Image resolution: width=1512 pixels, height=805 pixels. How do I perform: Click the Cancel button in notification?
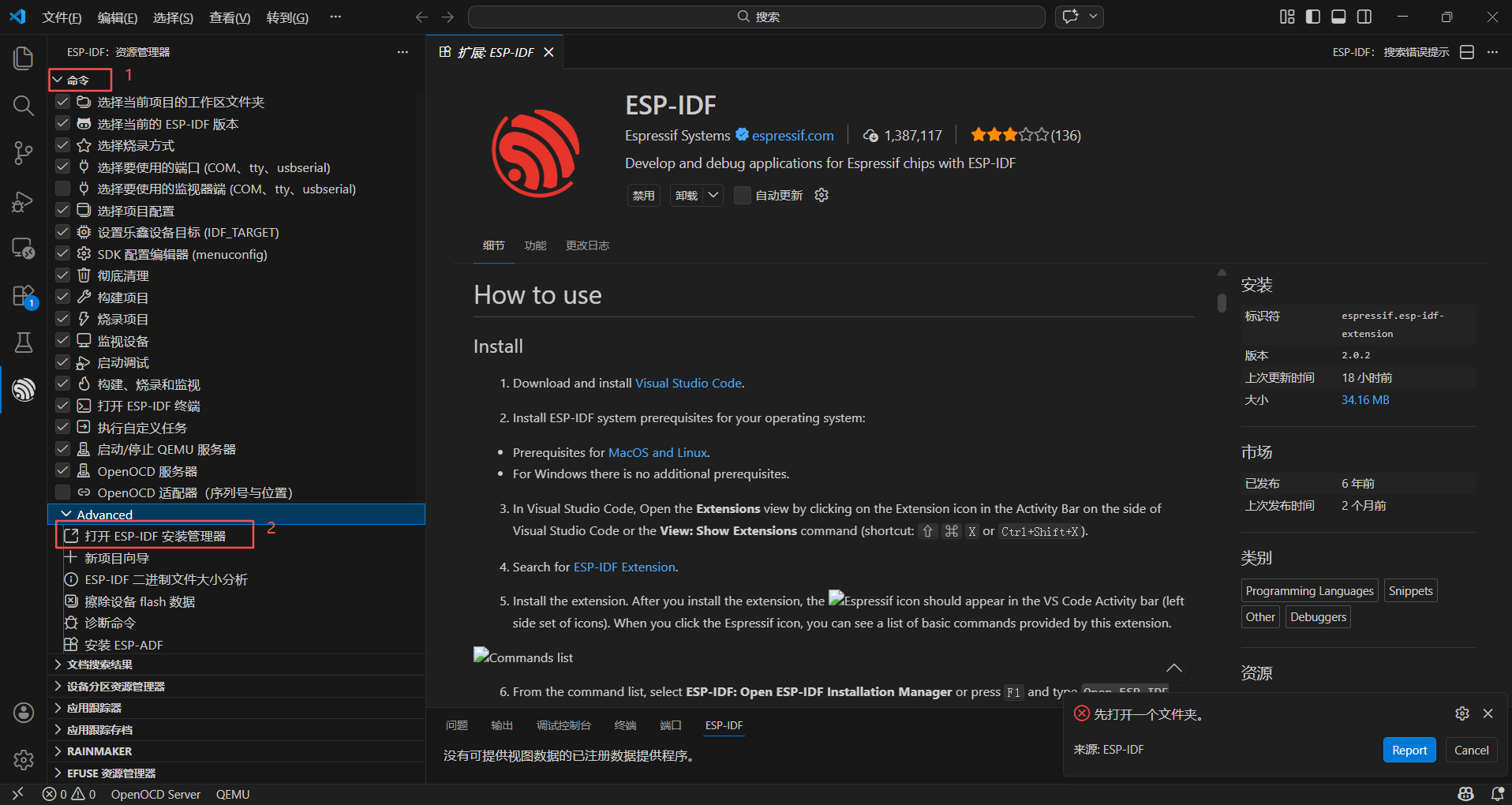click(1471, 750)
